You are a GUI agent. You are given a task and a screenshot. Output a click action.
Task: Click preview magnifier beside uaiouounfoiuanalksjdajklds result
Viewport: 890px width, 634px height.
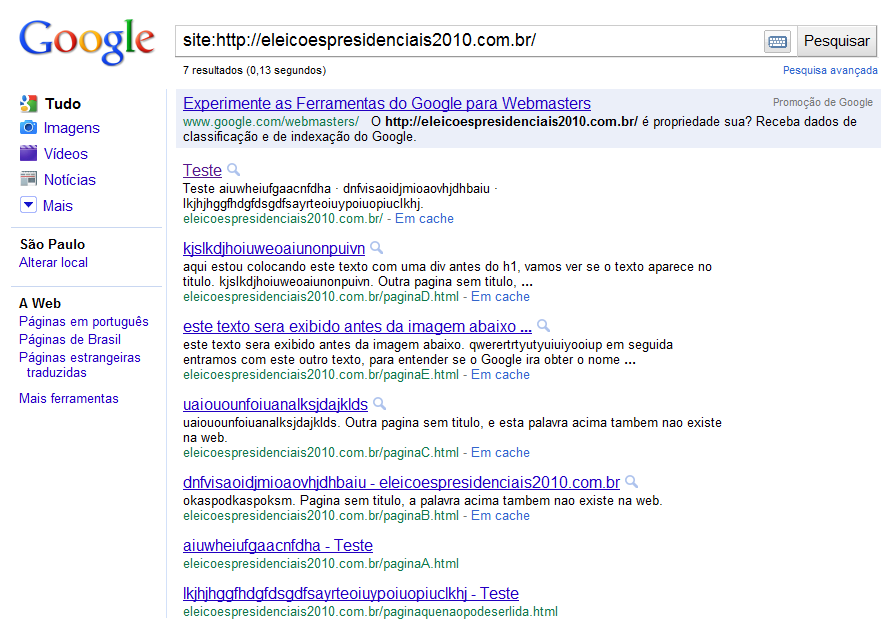(380, 404)
